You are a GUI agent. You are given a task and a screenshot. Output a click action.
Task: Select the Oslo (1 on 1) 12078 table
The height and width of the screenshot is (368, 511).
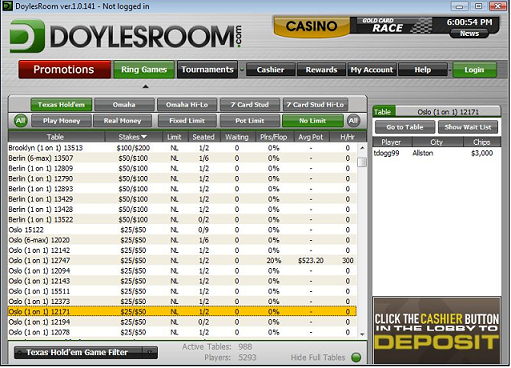click(x=182, y=332)
